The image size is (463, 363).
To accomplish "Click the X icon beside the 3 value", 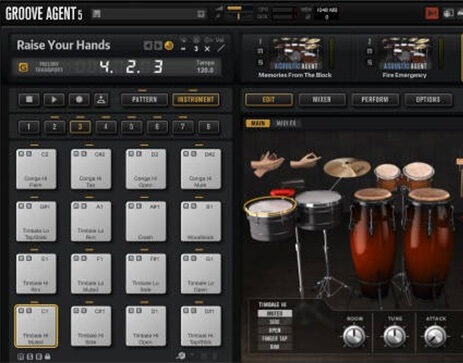I will click(x=207, y=49).
